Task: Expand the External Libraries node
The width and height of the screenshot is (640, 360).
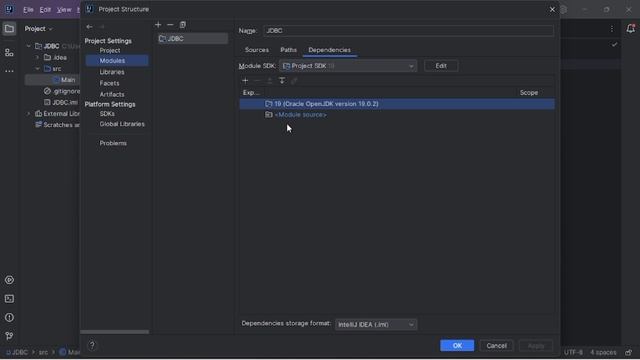Action: pos(29,113)
